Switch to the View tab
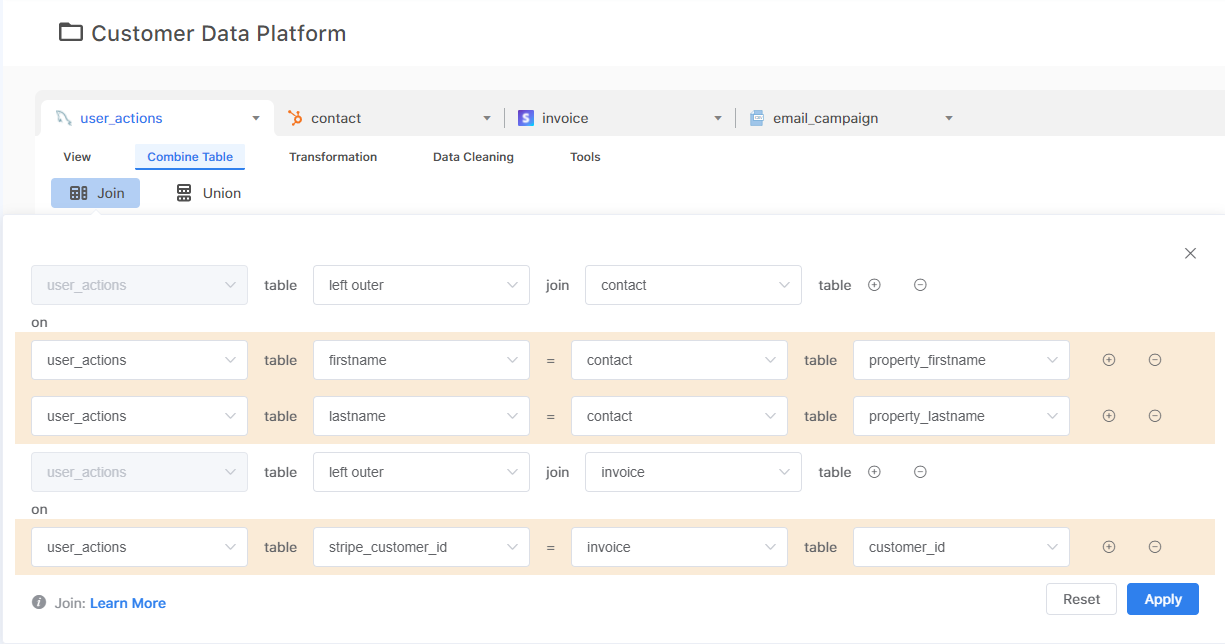 coord(77,157)
